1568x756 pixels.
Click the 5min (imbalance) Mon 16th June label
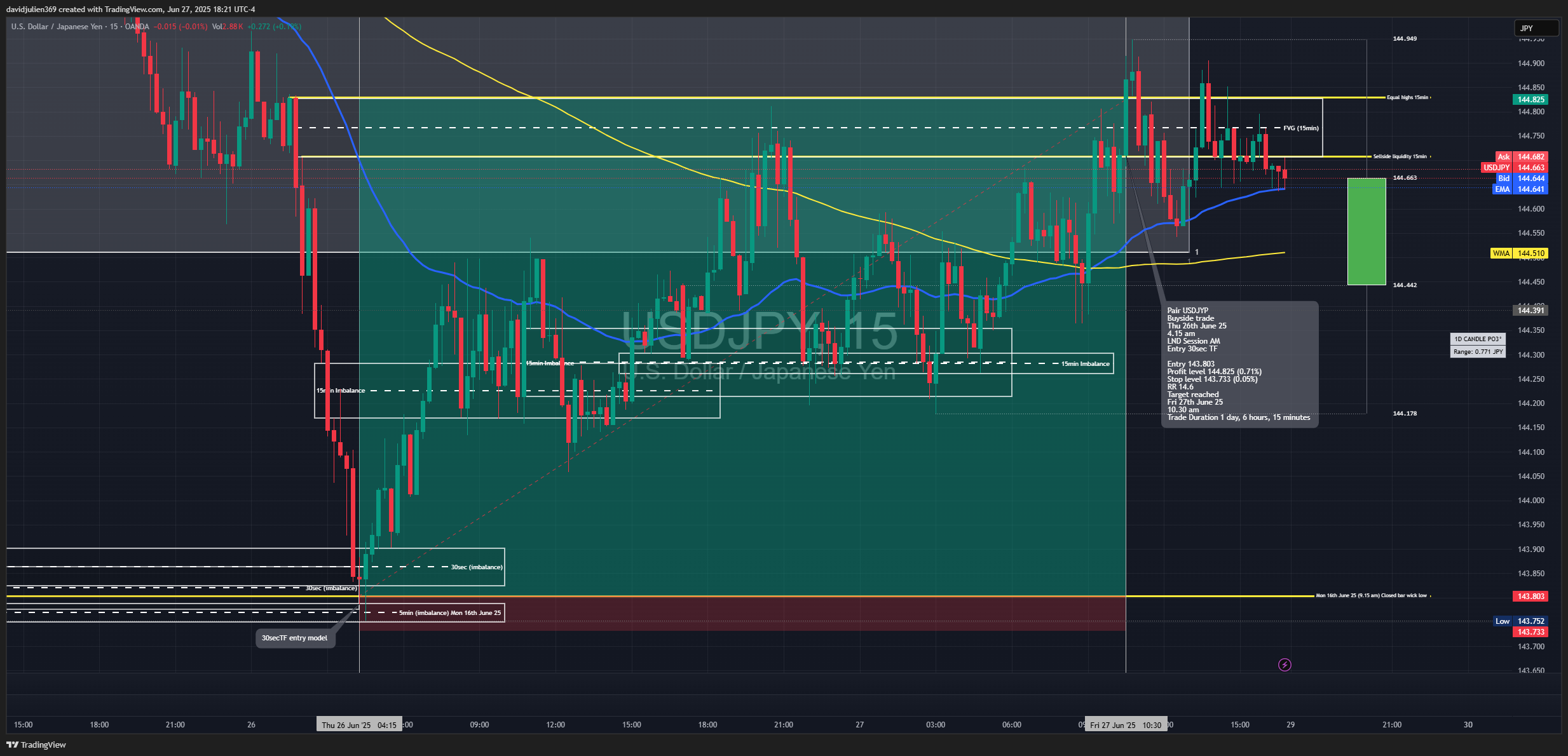(x=450, y=613)
